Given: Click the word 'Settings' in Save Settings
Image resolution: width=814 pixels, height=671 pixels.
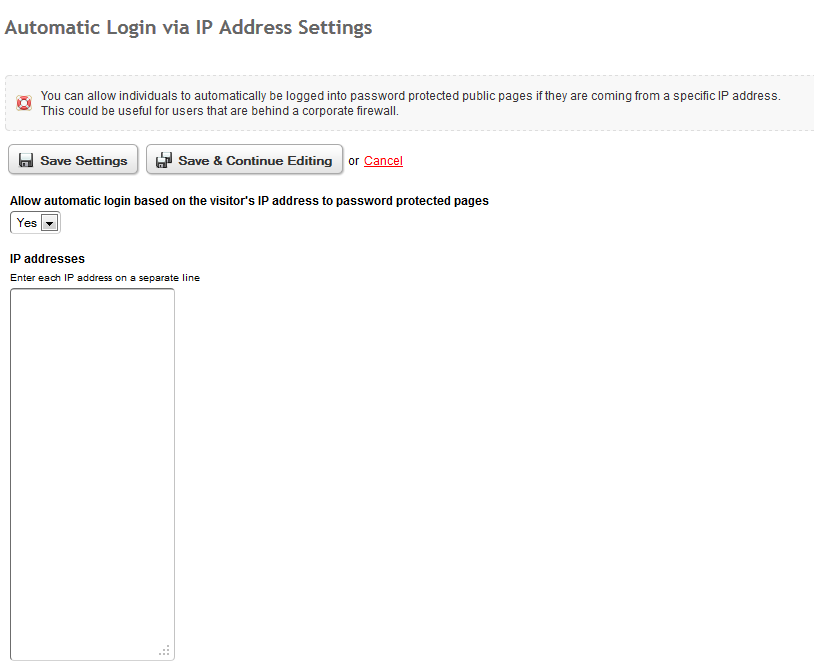Looking at the screenshot, I should [x=101, y=161].
